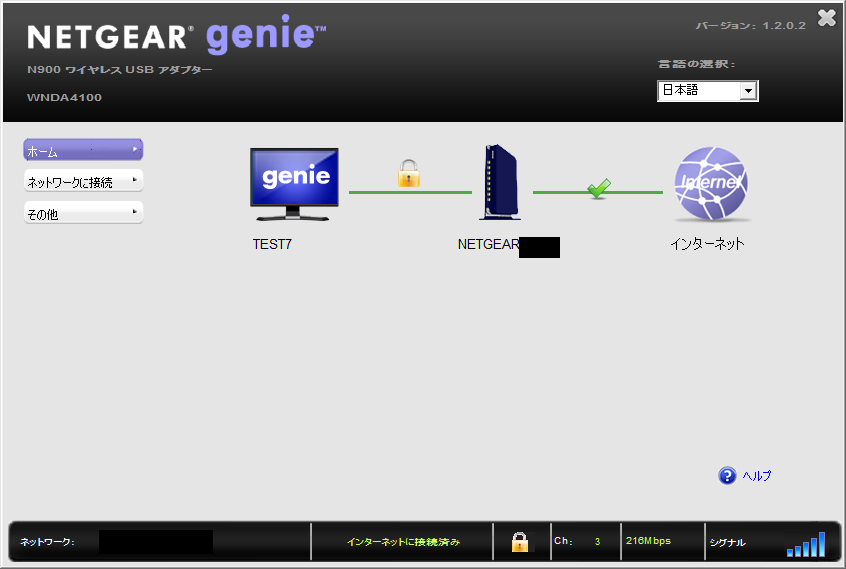Click the signal strength bars icon
This screenshot has width=846, height=569.
pyautogui.click(x=805, y=544)
